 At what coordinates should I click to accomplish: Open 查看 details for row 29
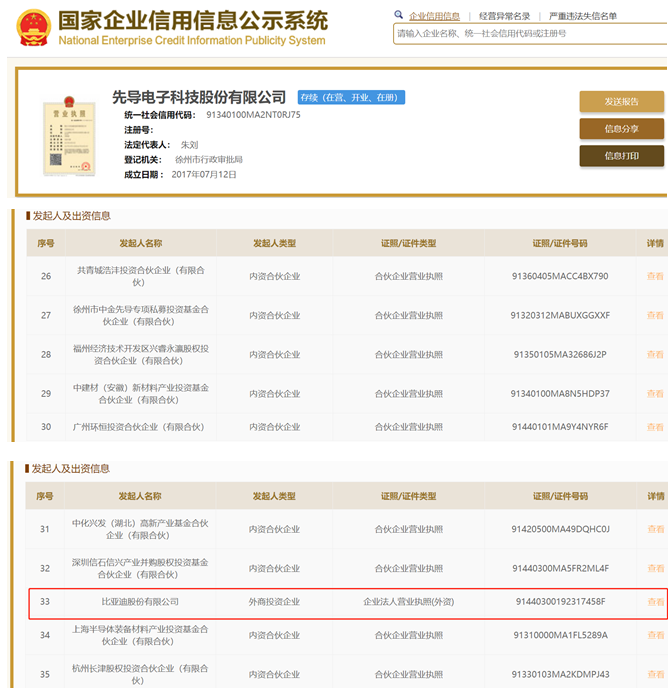[x=655, y=394]
